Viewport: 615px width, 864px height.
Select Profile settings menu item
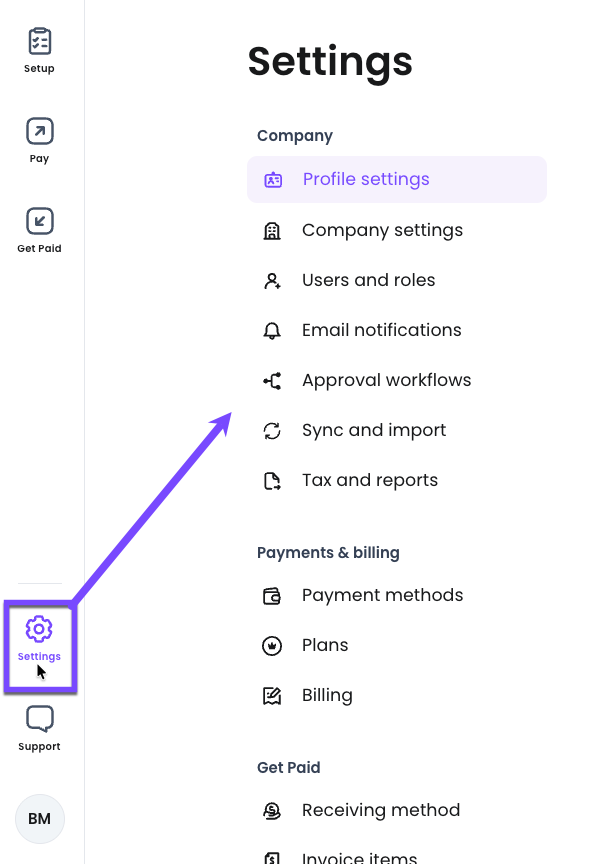[366, 180]
